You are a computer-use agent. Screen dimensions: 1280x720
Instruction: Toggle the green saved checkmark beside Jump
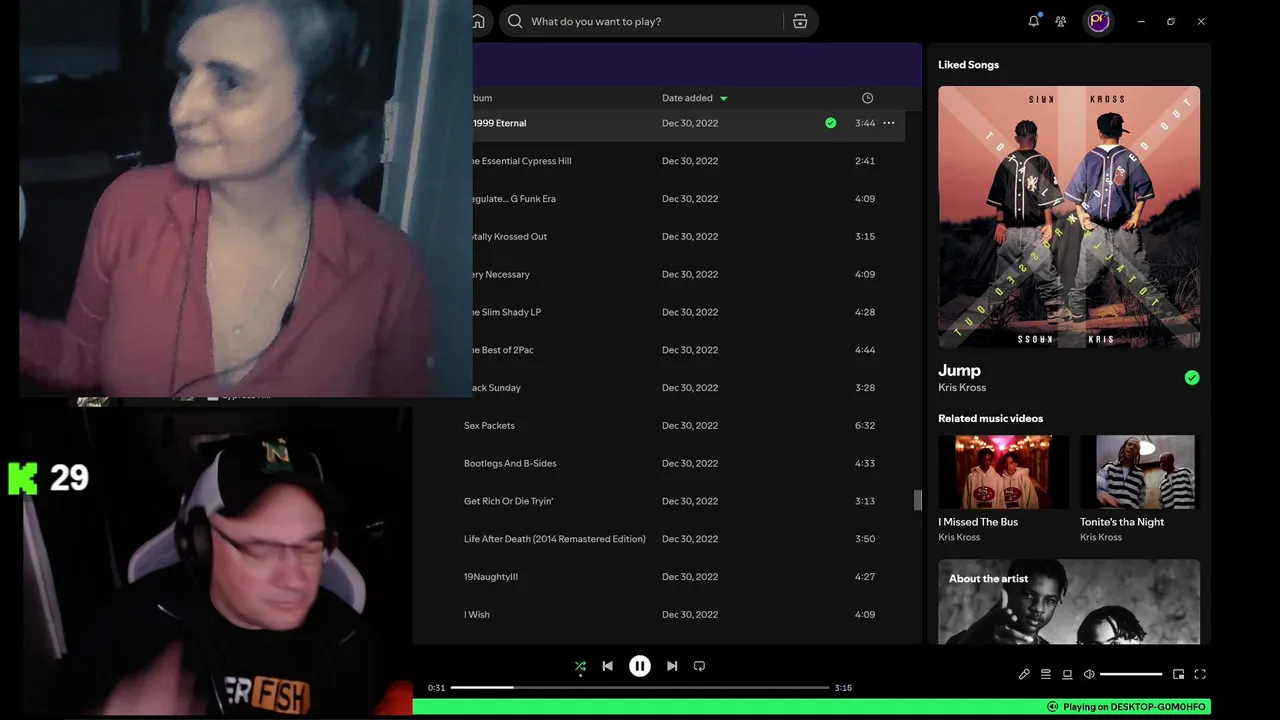pos(1191,377)
